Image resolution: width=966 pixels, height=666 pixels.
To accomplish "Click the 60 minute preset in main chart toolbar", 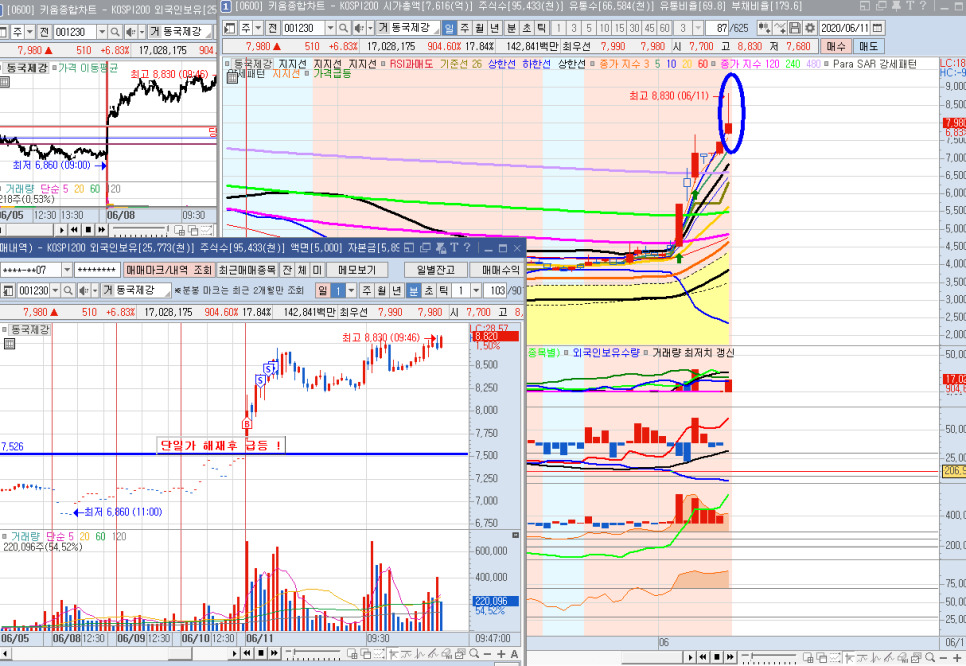I will pos(664,28).
